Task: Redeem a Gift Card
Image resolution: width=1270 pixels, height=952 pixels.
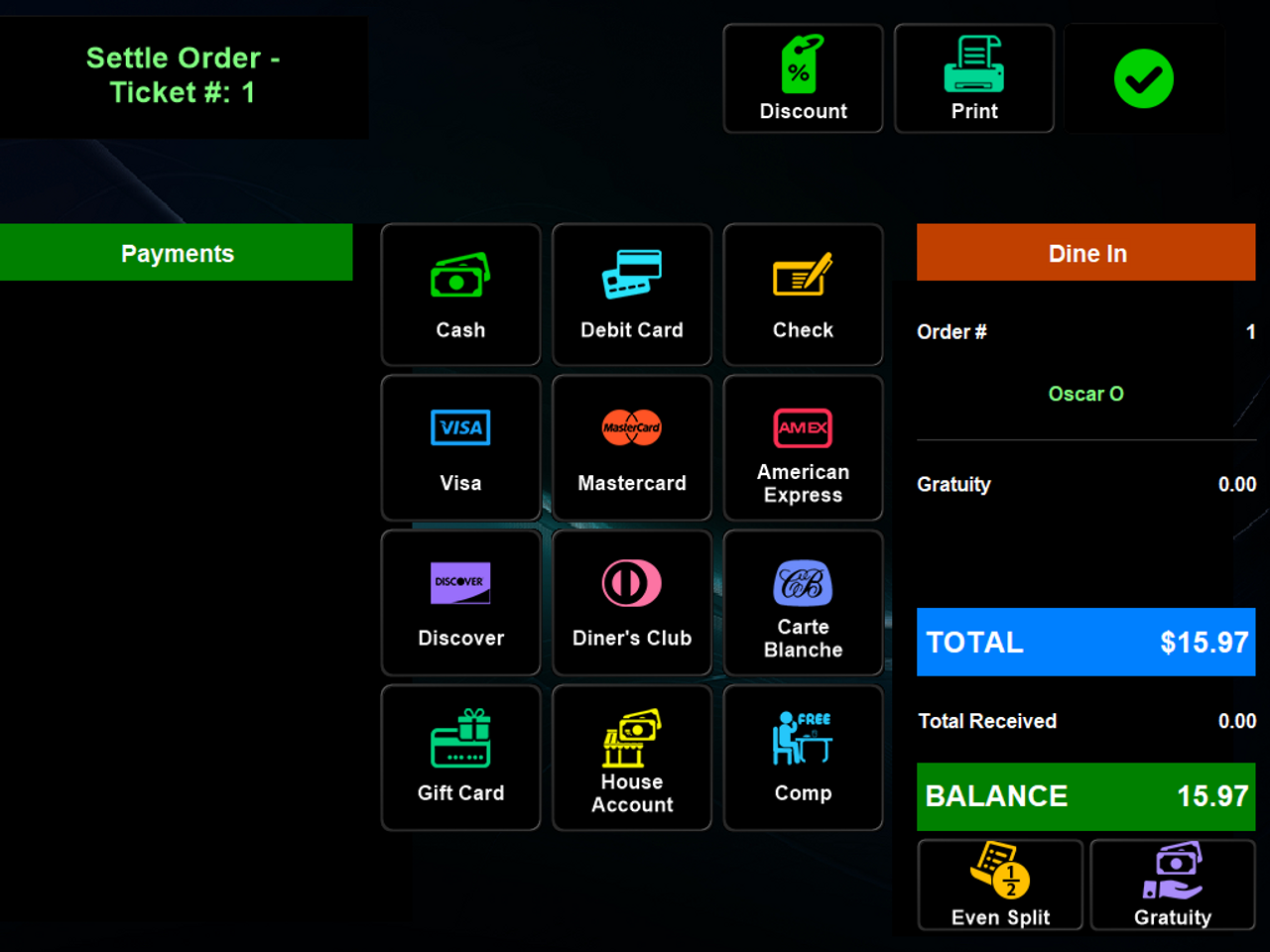Action: 460,758
